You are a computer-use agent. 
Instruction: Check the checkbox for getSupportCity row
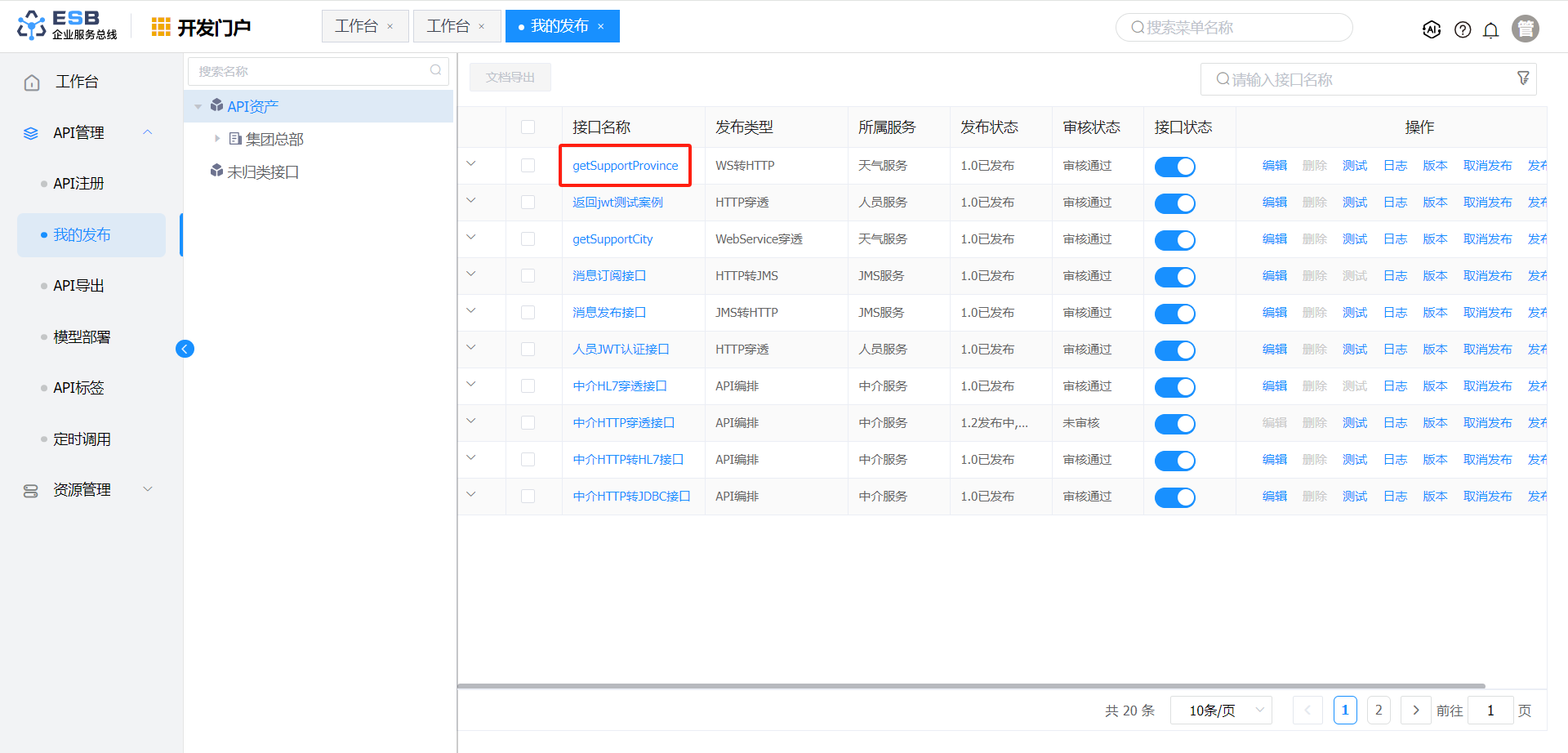click(x=528, y=238)
